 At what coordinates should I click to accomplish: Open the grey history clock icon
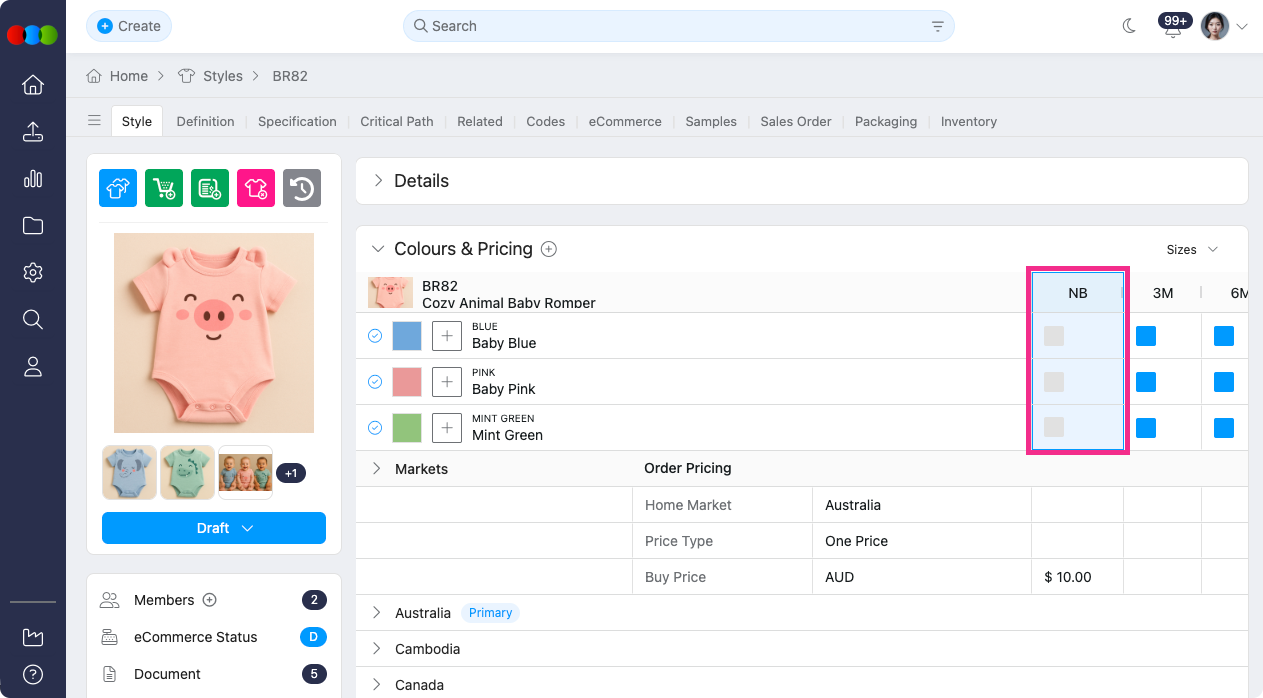(x=302, y=188)
